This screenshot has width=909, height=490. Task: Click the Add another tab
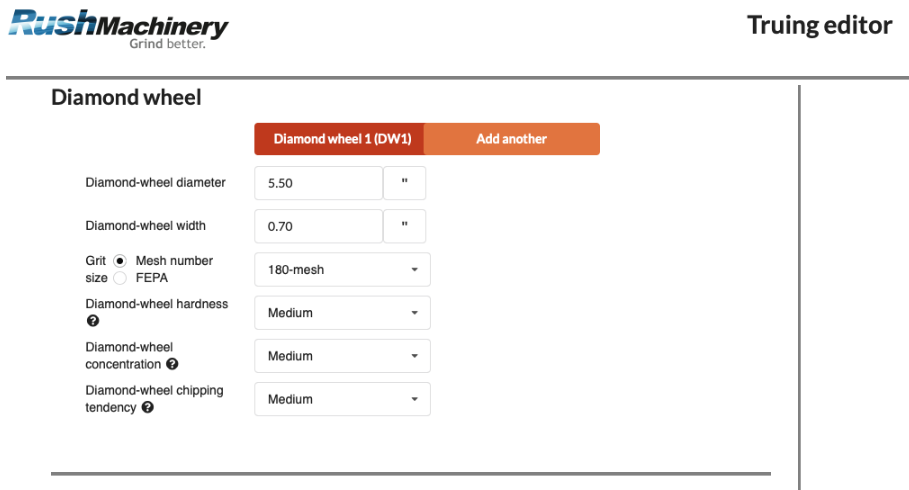511,139
